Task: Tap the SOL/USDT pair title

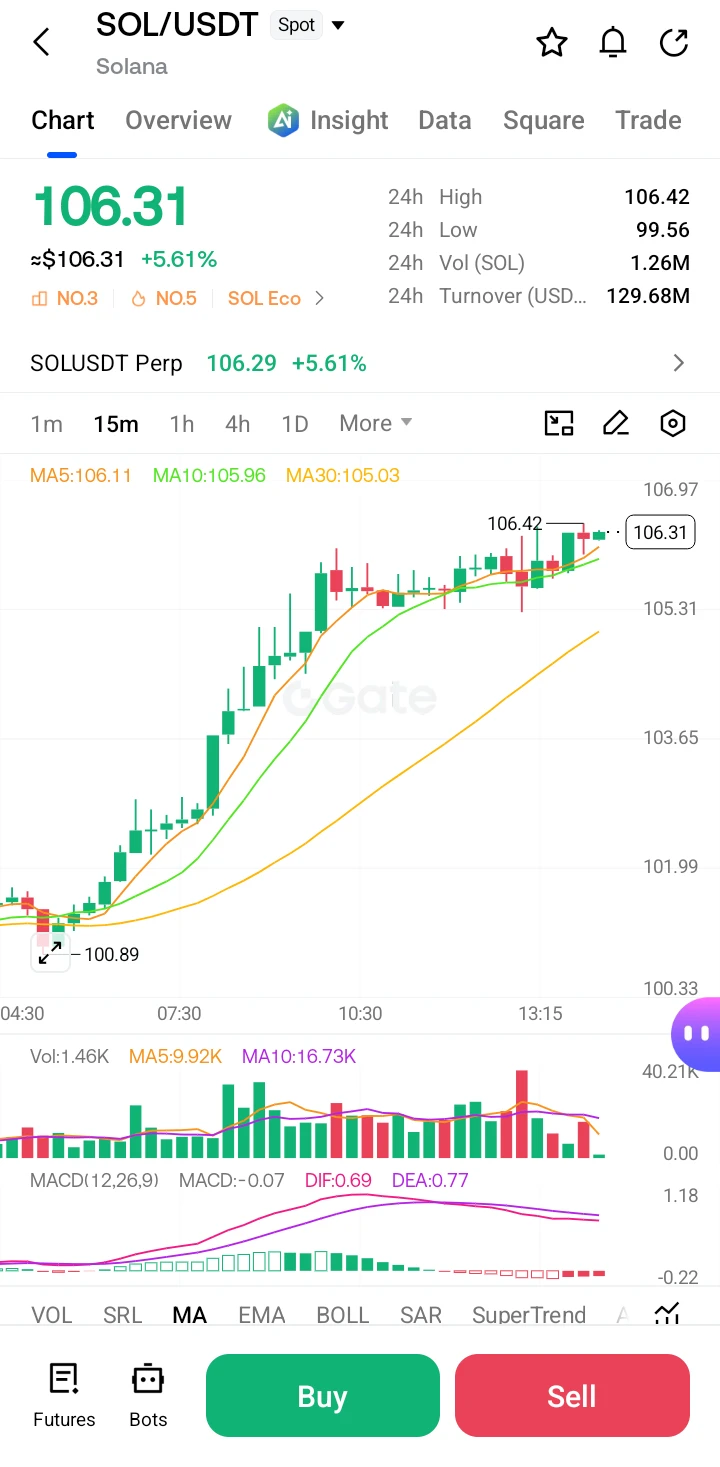Action: pyautogui.click(x=177, y=25)
